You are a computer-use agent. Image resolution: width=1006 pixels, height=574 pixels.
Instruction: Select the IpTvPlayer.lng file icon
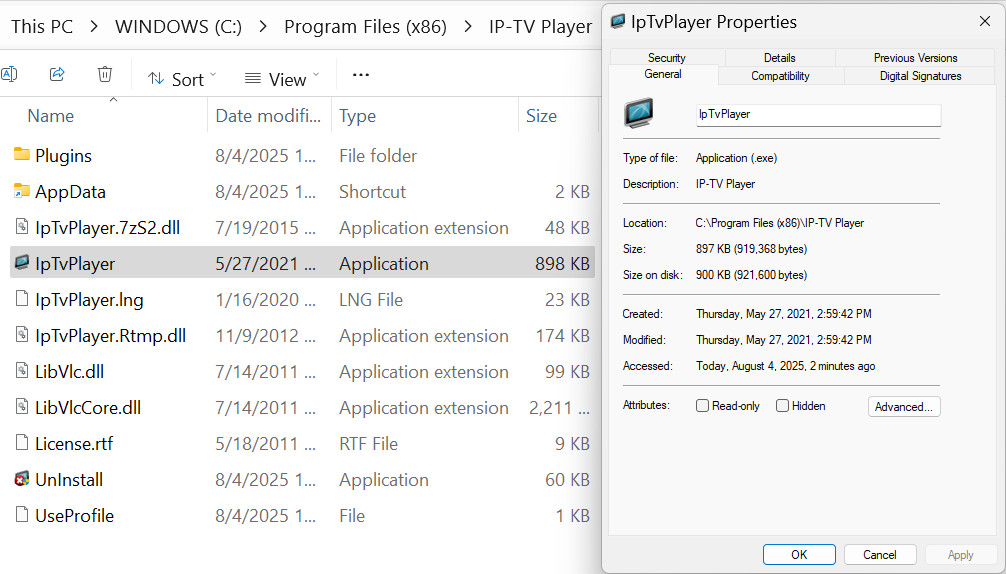(22, 298)
